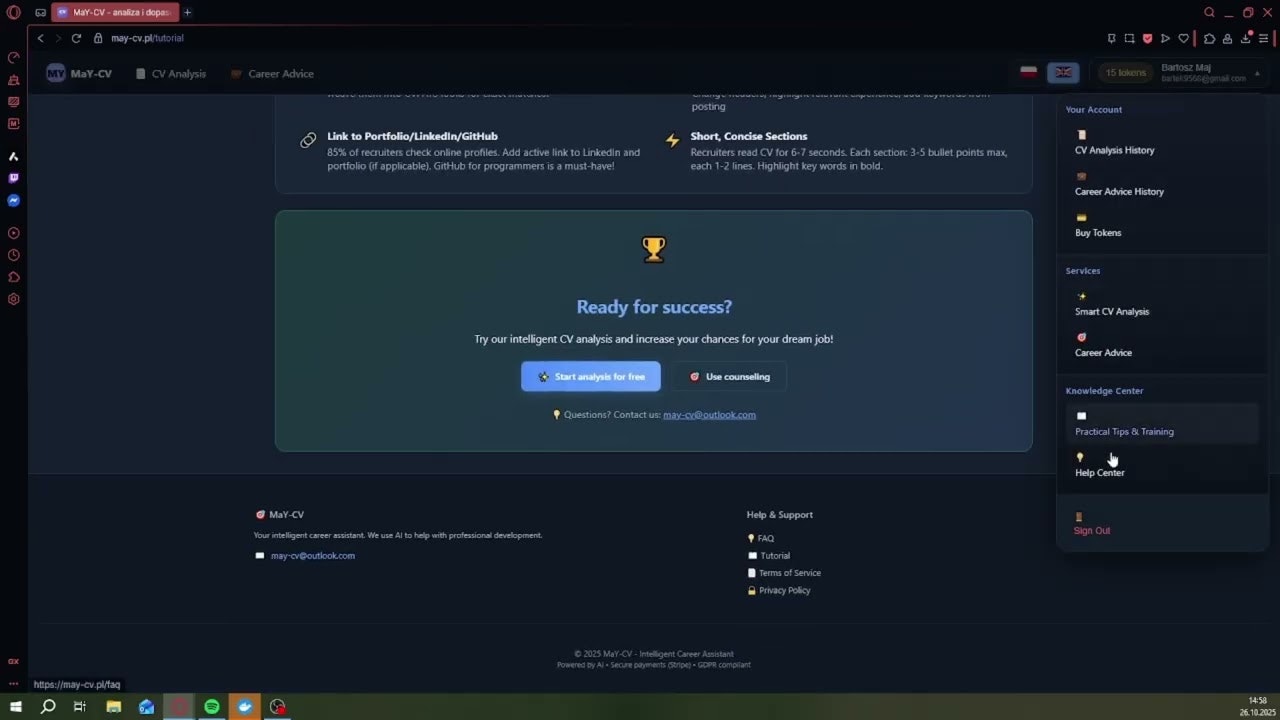Open the may-cv@outlook.com contact link
The width and height of the screenshot is (1280, 720).
pyautogui.click(x=709, y=414)
